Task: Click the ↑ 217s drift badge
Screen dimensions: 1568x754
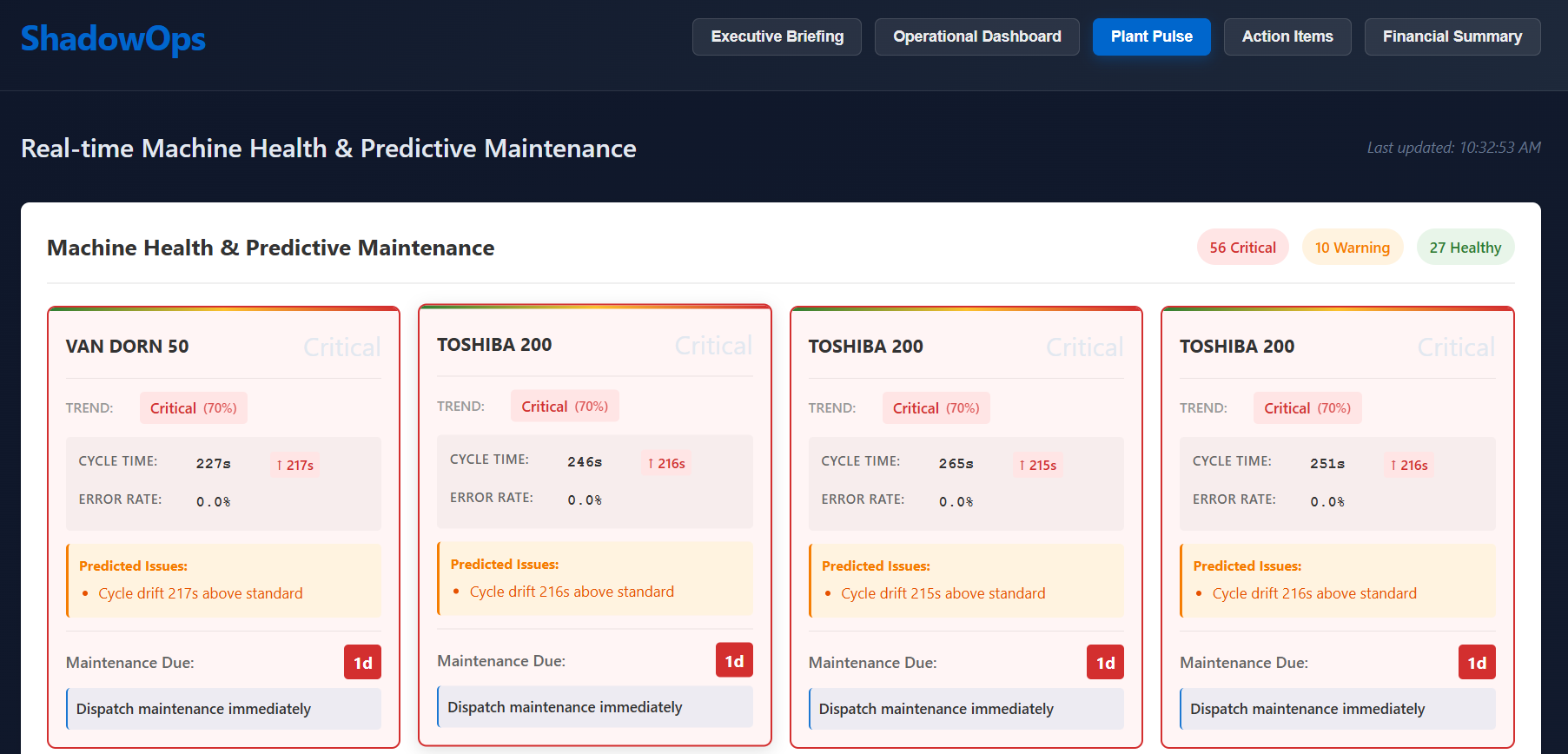Action: coord(294,465)
